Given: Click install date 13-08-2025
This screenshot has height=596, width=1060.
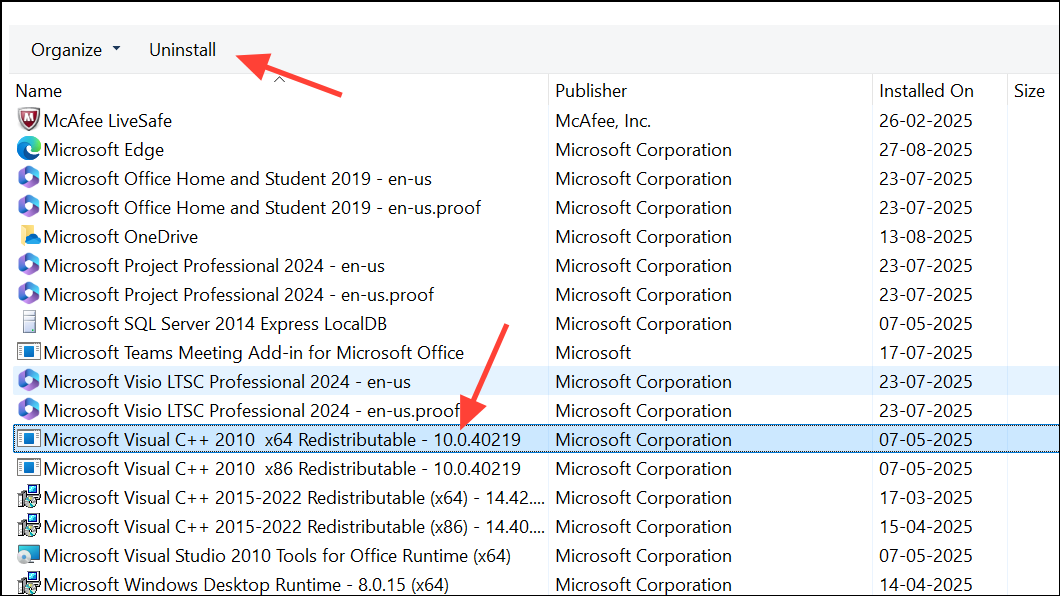Looking at the screenshot, I should click(925, 237).
